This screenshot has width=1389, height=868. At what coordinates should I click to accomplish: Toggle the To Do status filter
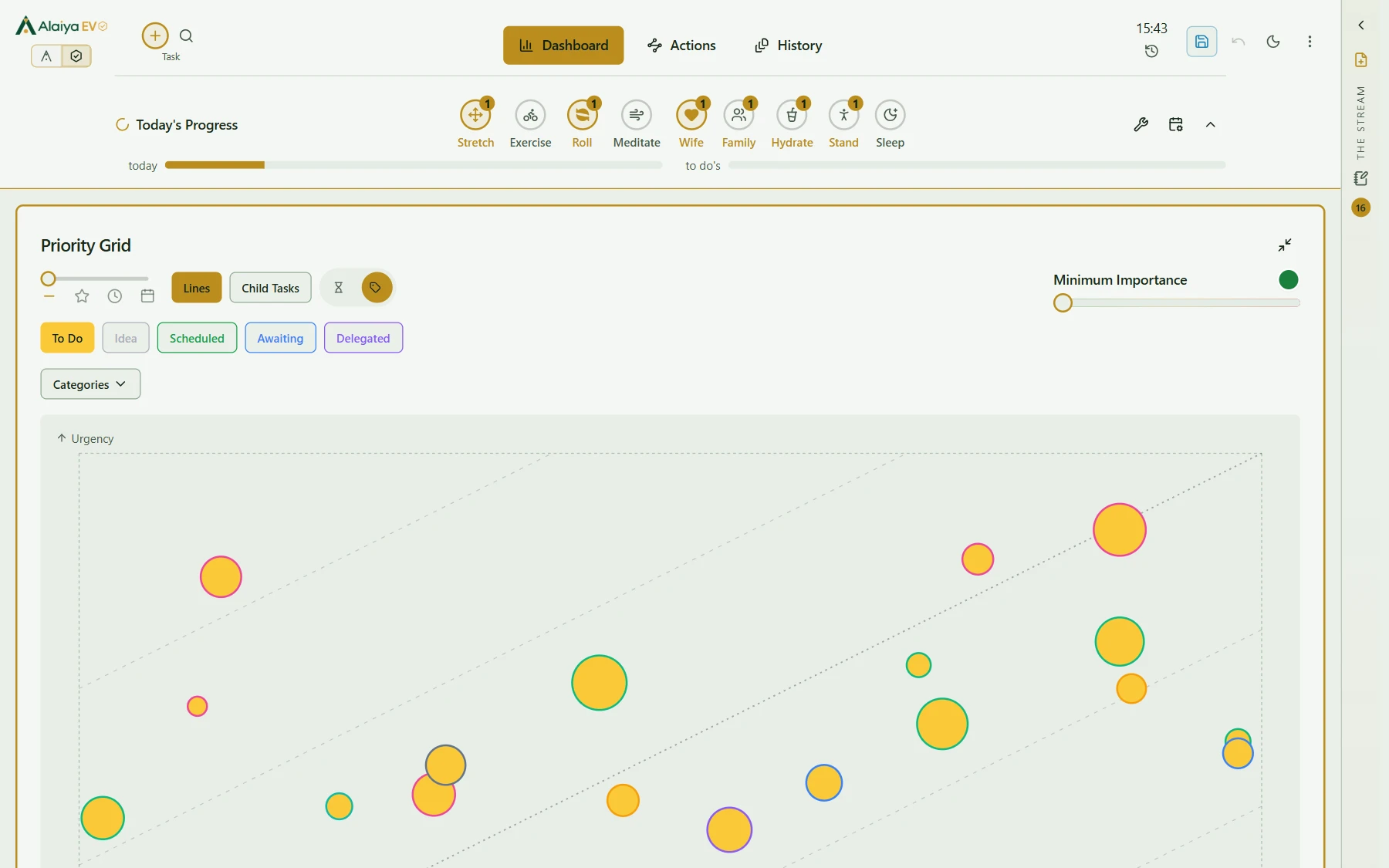point(67,338)
